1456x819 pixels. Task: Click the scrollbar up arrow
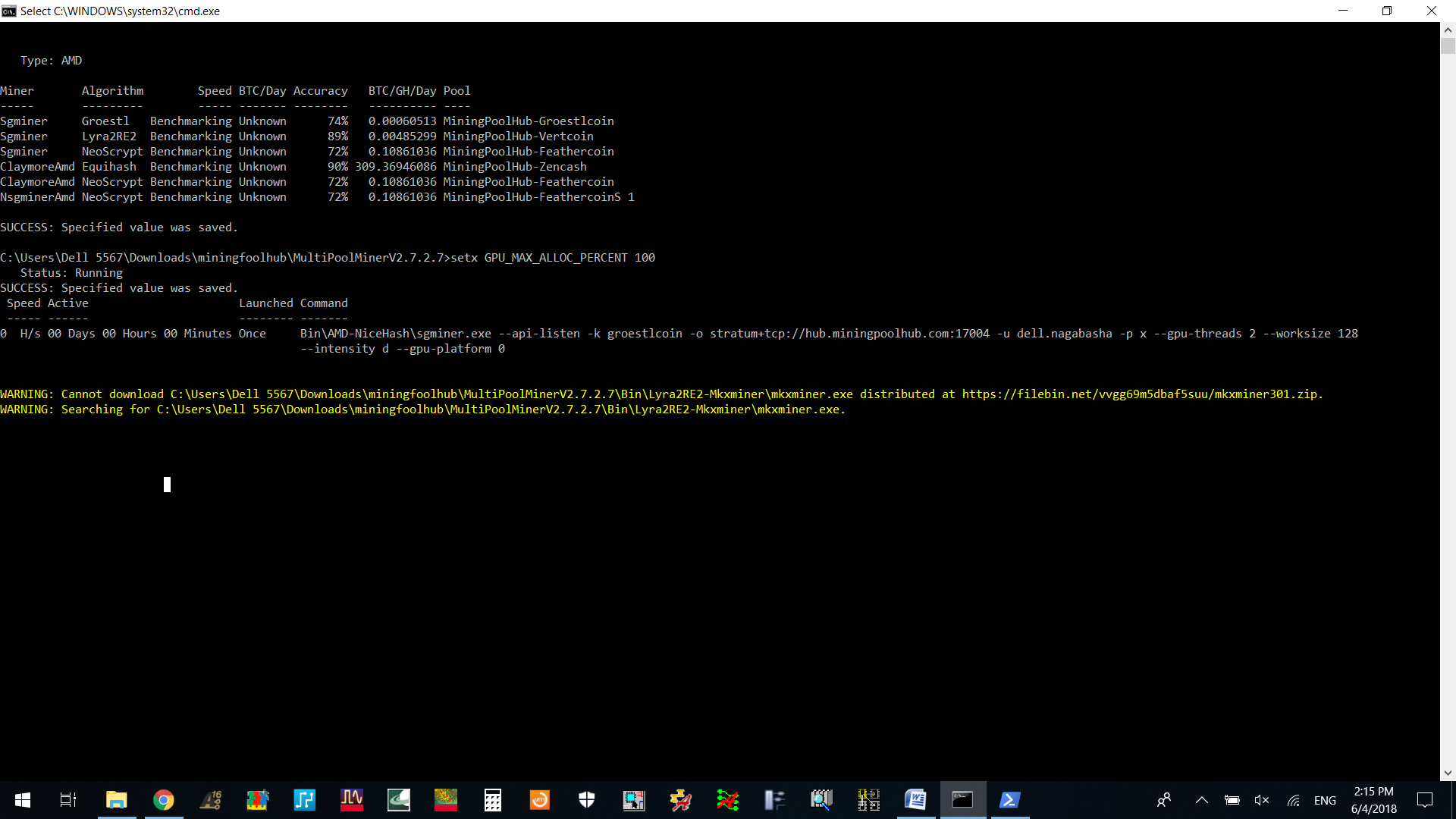[1448, 29]
